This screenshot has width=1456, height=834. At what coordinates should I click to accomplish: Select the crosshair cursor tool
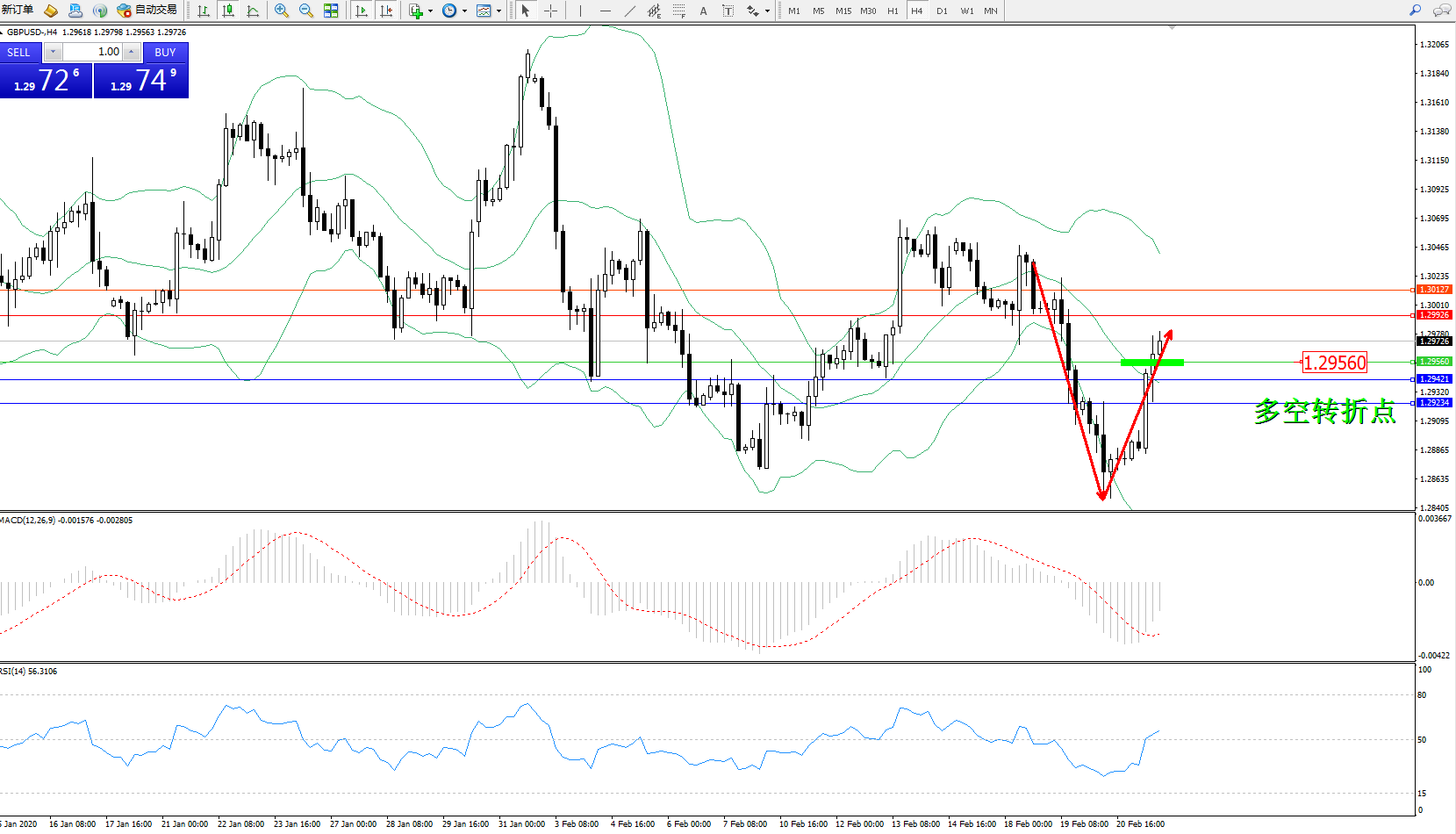tap(550, 11)
